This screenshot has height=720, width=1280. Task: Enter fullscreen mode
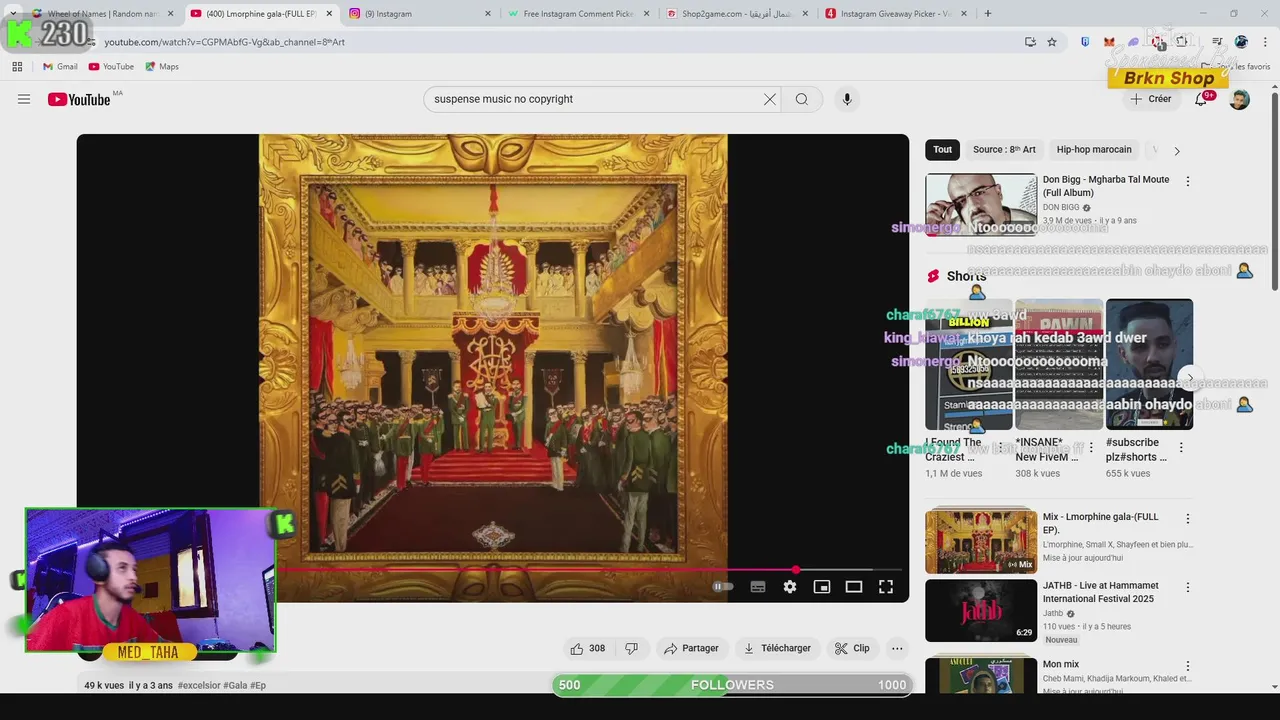coord(886,587)
